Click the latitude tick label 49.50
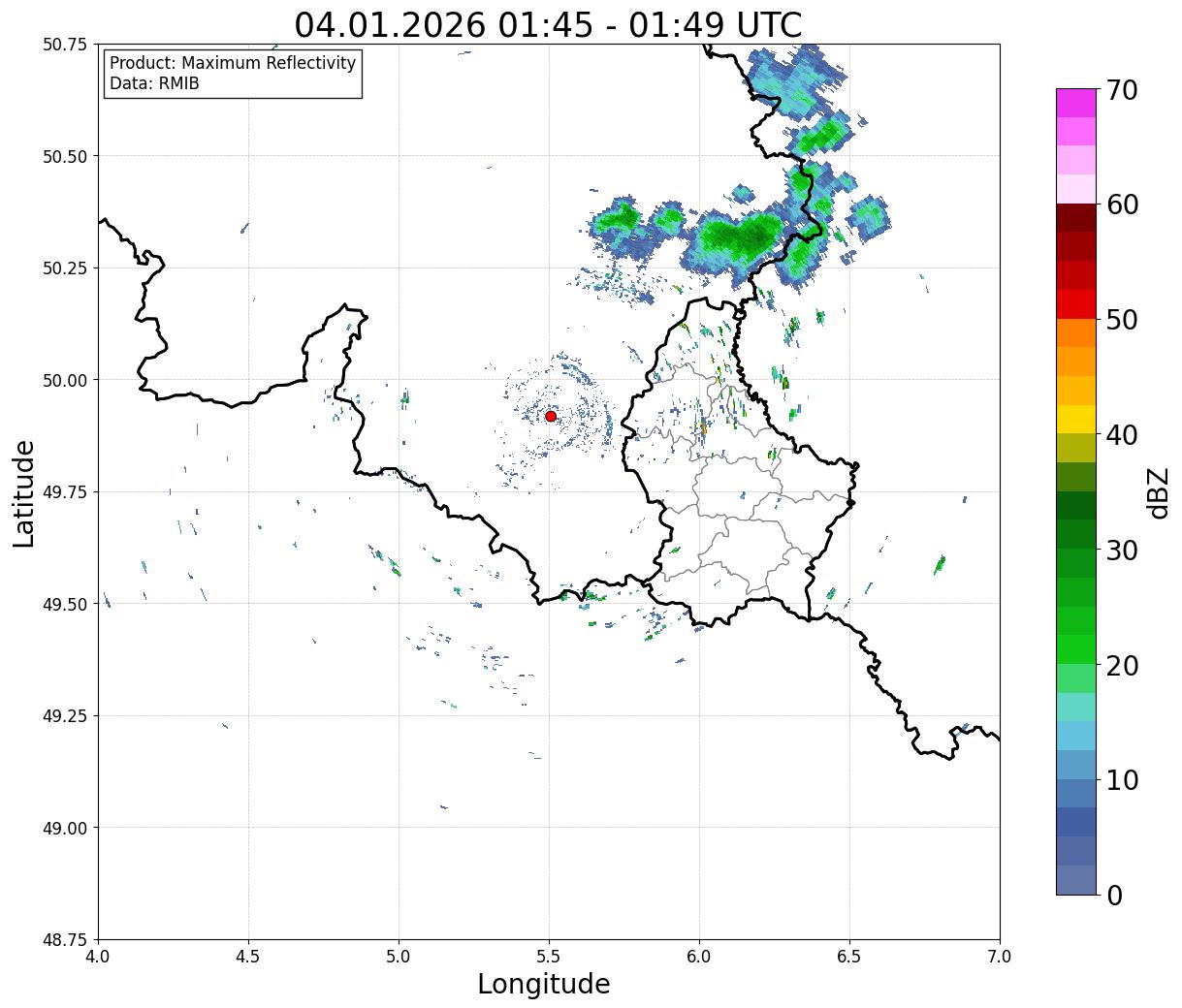Screen dimensions: 1182x1008 point(65,604)
